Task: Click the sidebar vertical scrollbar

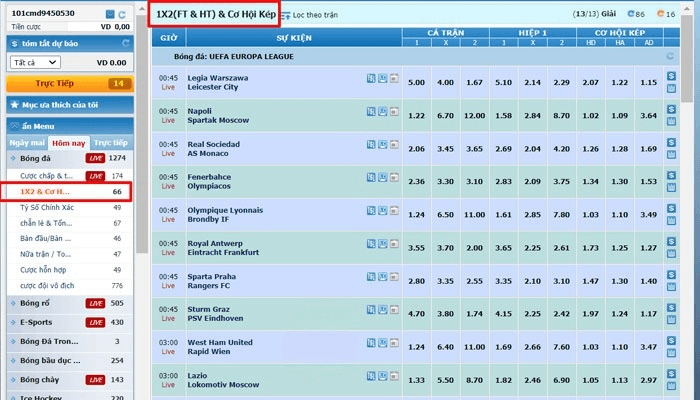Action: [x=142, y=134]
